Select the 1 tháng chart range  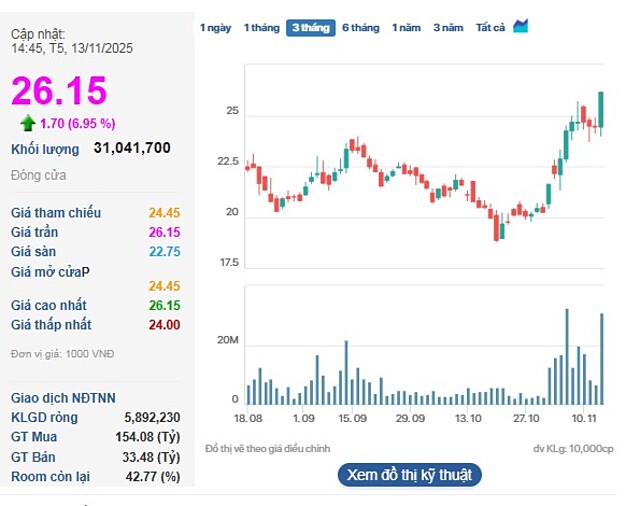pyautogui.click(x=261, y=28)
